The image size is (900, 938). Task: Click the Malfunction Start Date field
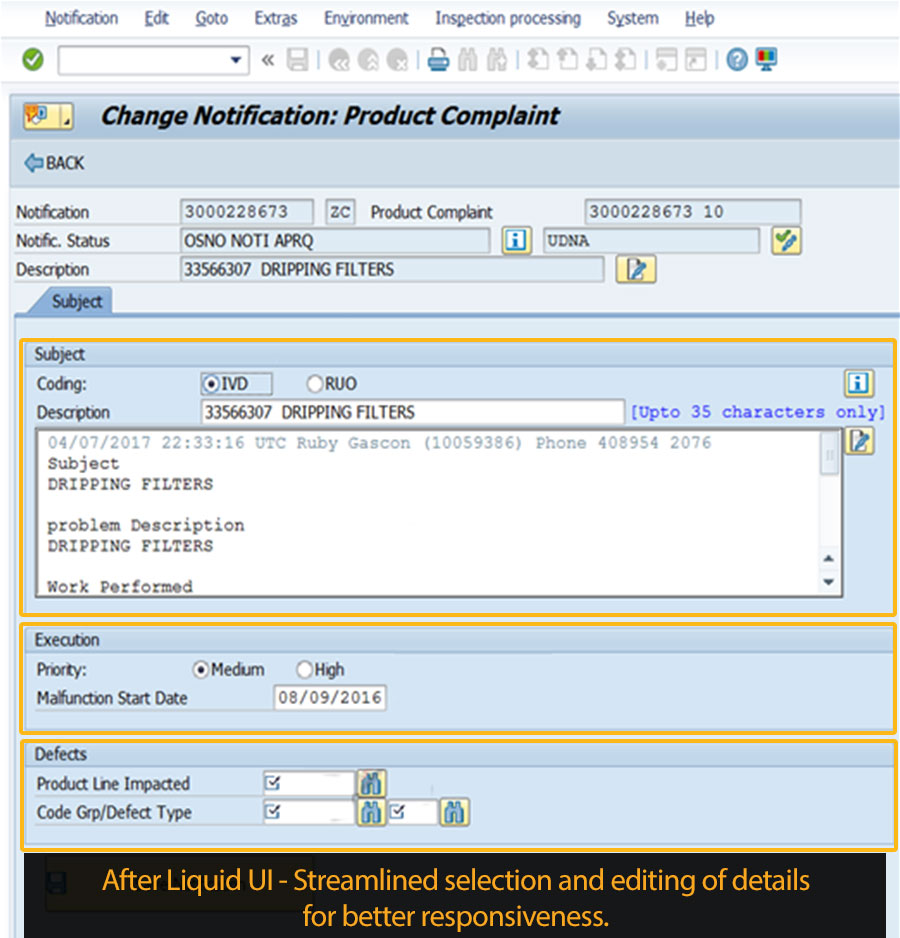pyautogui.click(x=329, y=698)
